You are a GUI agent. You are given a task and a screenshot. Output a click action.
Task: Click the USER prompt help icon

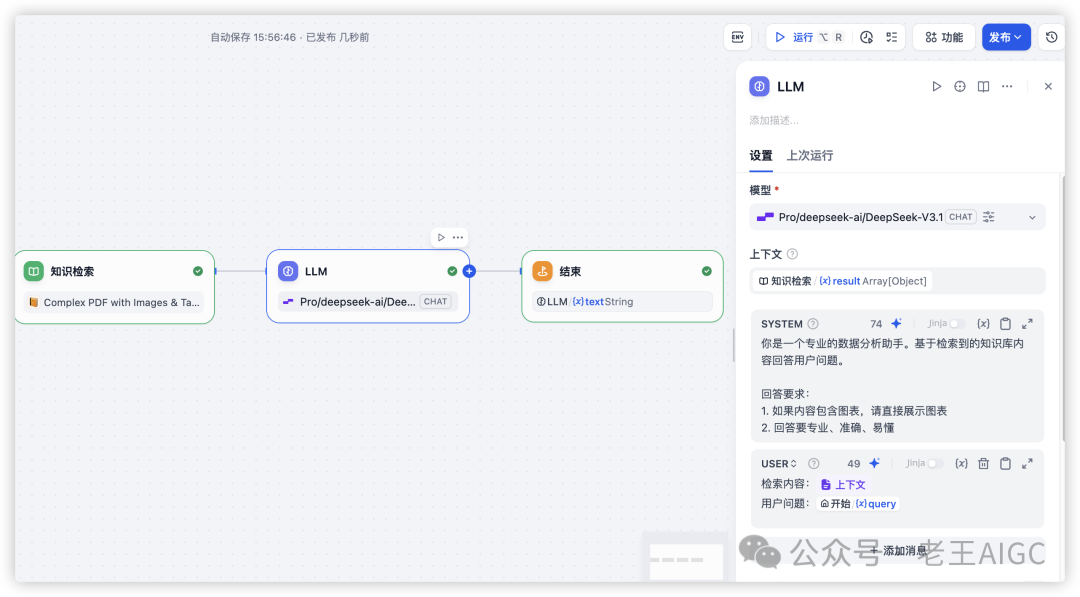813,463
